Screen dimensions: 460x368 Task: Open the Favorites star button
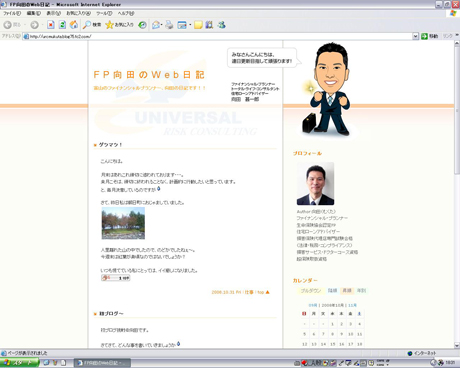(x=119, y=25)
